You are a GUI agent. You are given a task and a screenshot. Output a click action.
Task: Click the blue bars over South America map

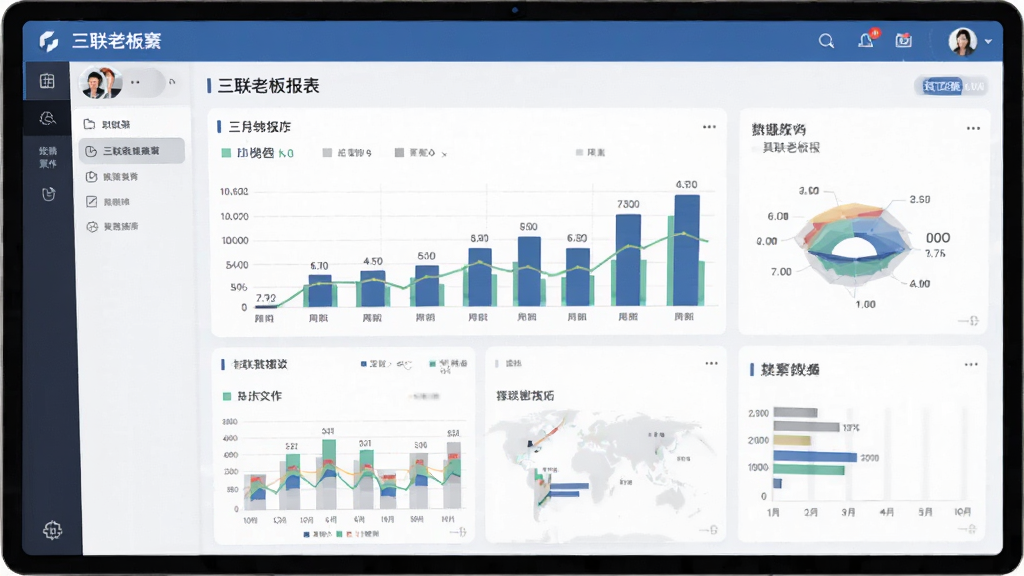click(568, 489)
